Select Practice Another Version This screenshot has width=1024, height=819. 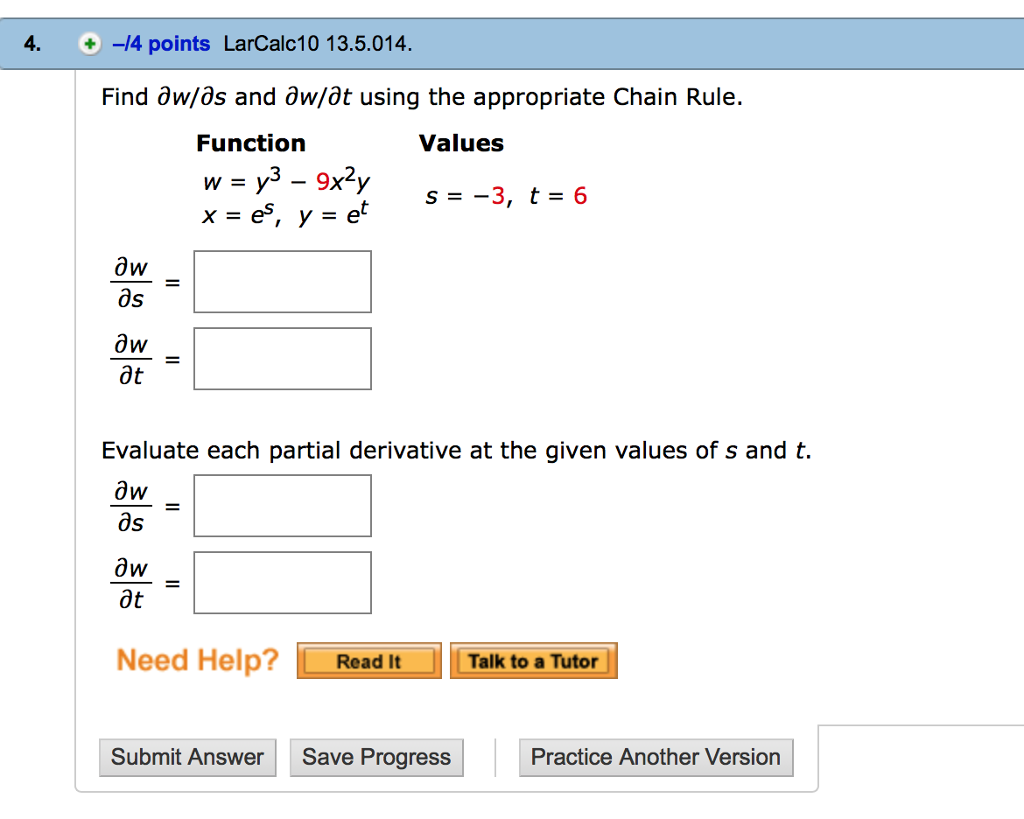(655, 757)
